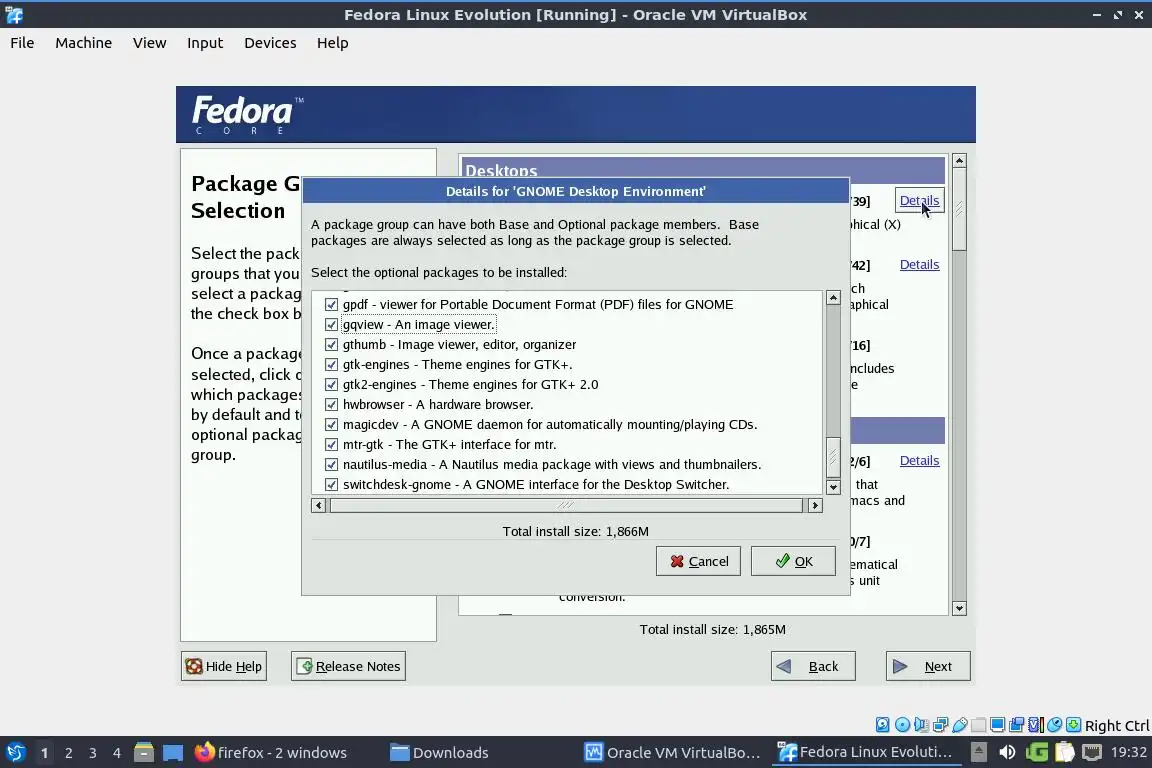Click OK in the GNOME details dialog
1152x768 pixels.
(x=793, y=561)
